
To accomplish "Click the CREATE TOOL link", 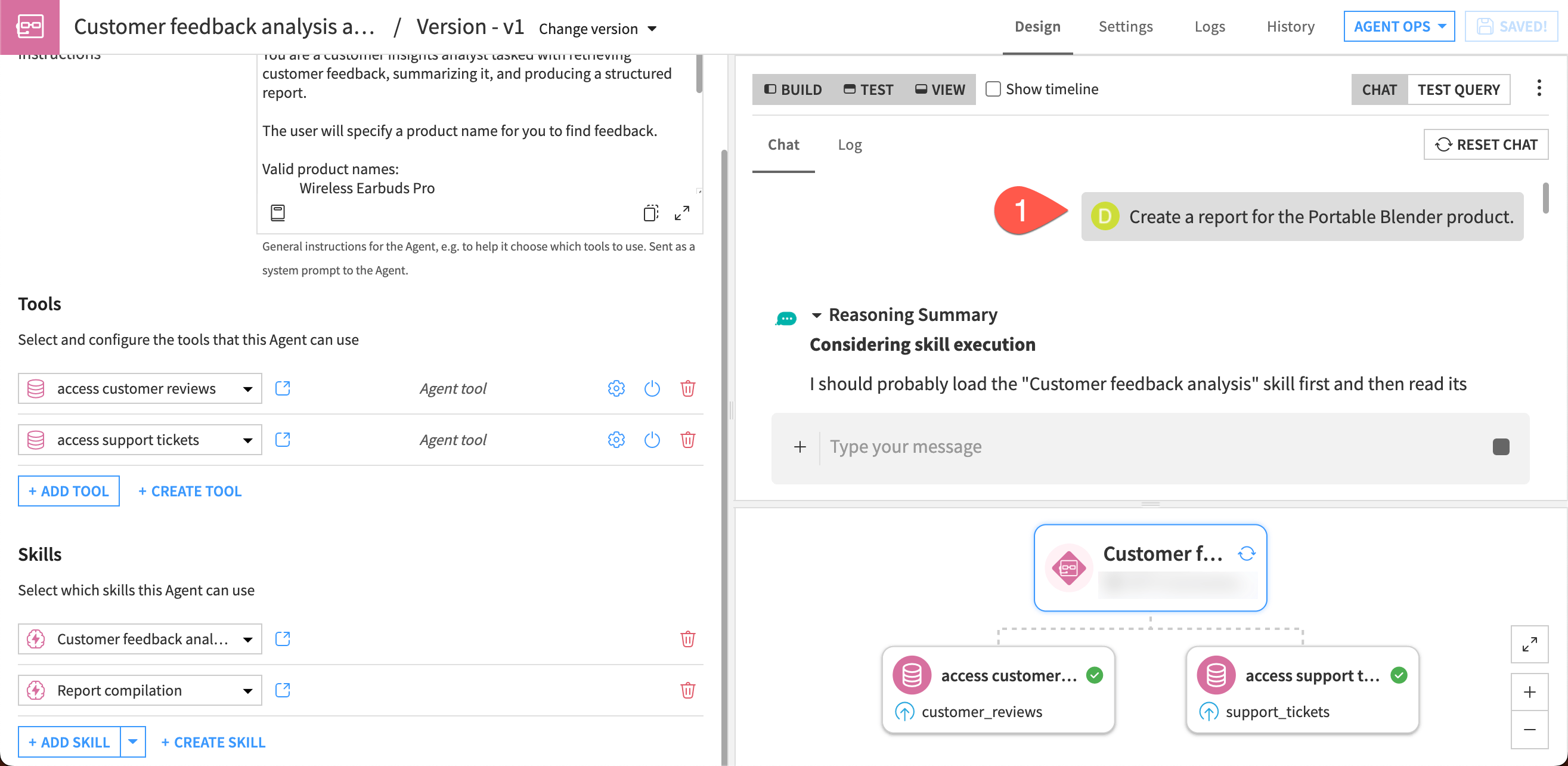I will tap(190, 490).
